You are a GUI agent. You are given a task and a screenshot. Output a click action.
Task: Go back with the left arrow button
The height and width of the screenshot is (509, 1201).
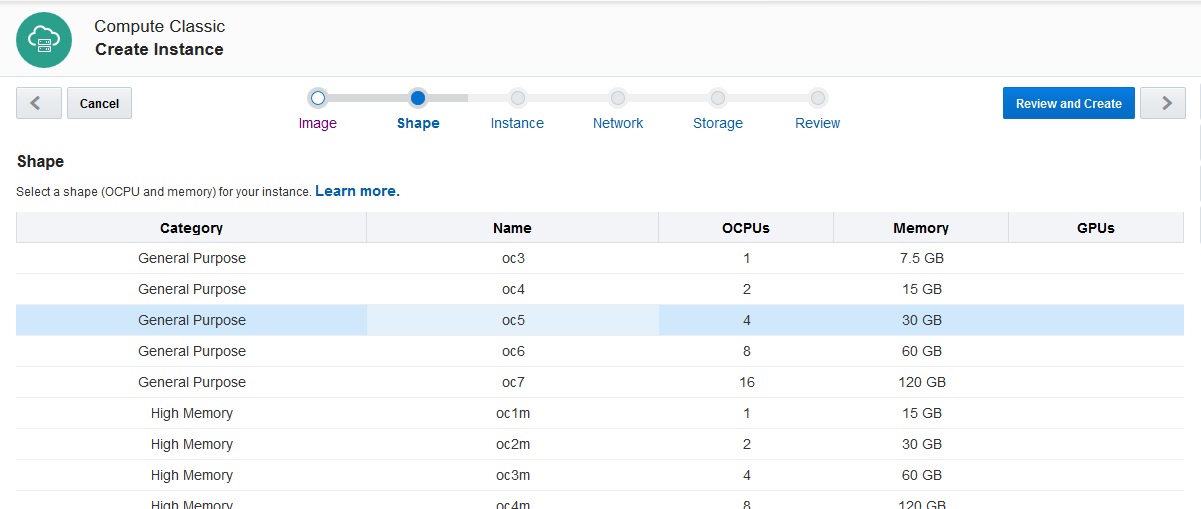pos(38,103)
